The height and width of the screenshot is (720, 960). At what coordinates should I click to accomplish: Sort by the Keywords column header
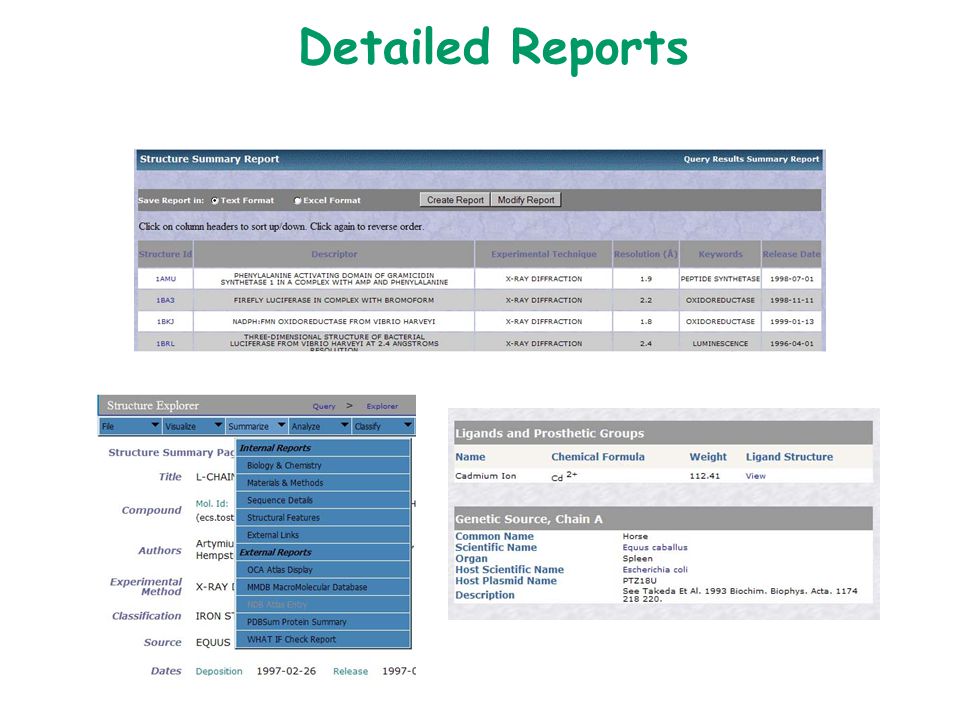tap(720, 254)
